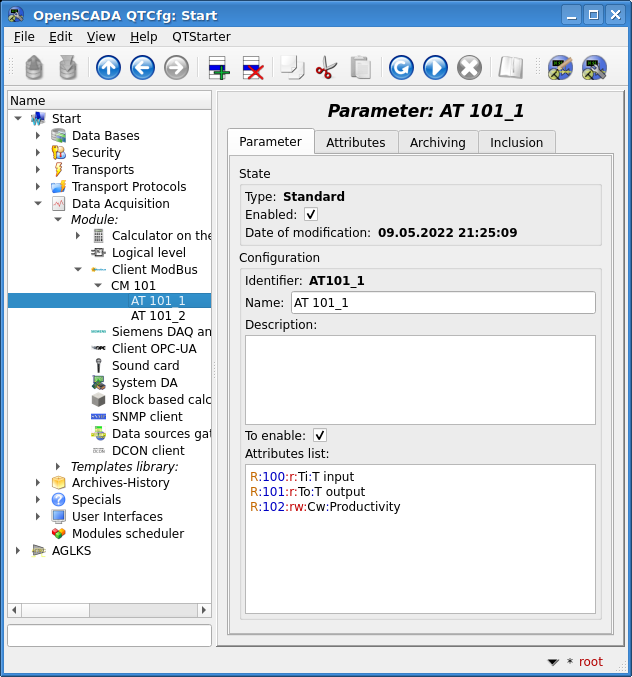Collapse the Client ModBus node
This screenshot has width=632, height=677.
point(78,269)
